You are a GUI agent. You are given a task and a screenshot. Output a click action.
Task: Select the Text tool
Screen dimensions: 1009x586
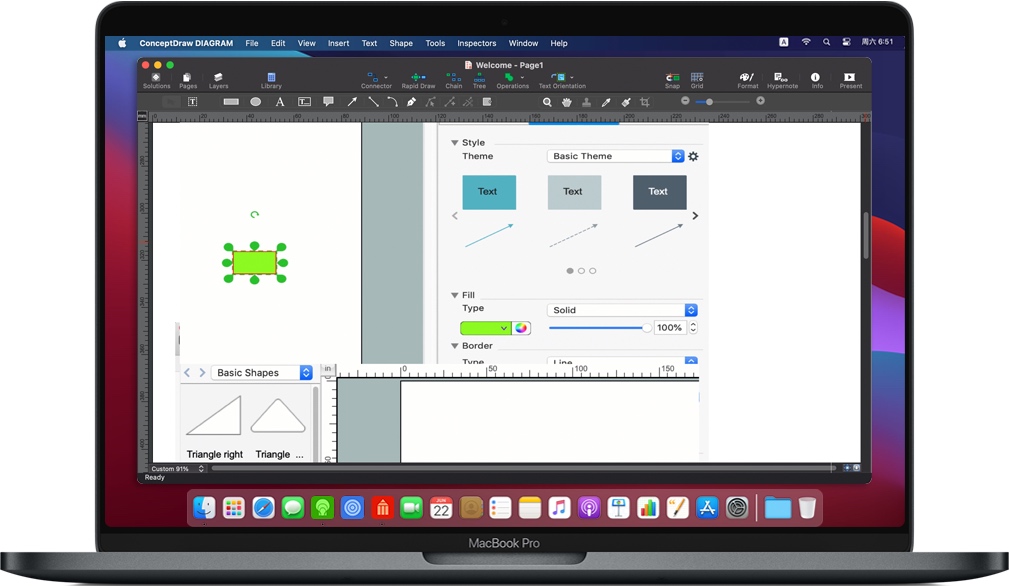[x=280, y=101]
